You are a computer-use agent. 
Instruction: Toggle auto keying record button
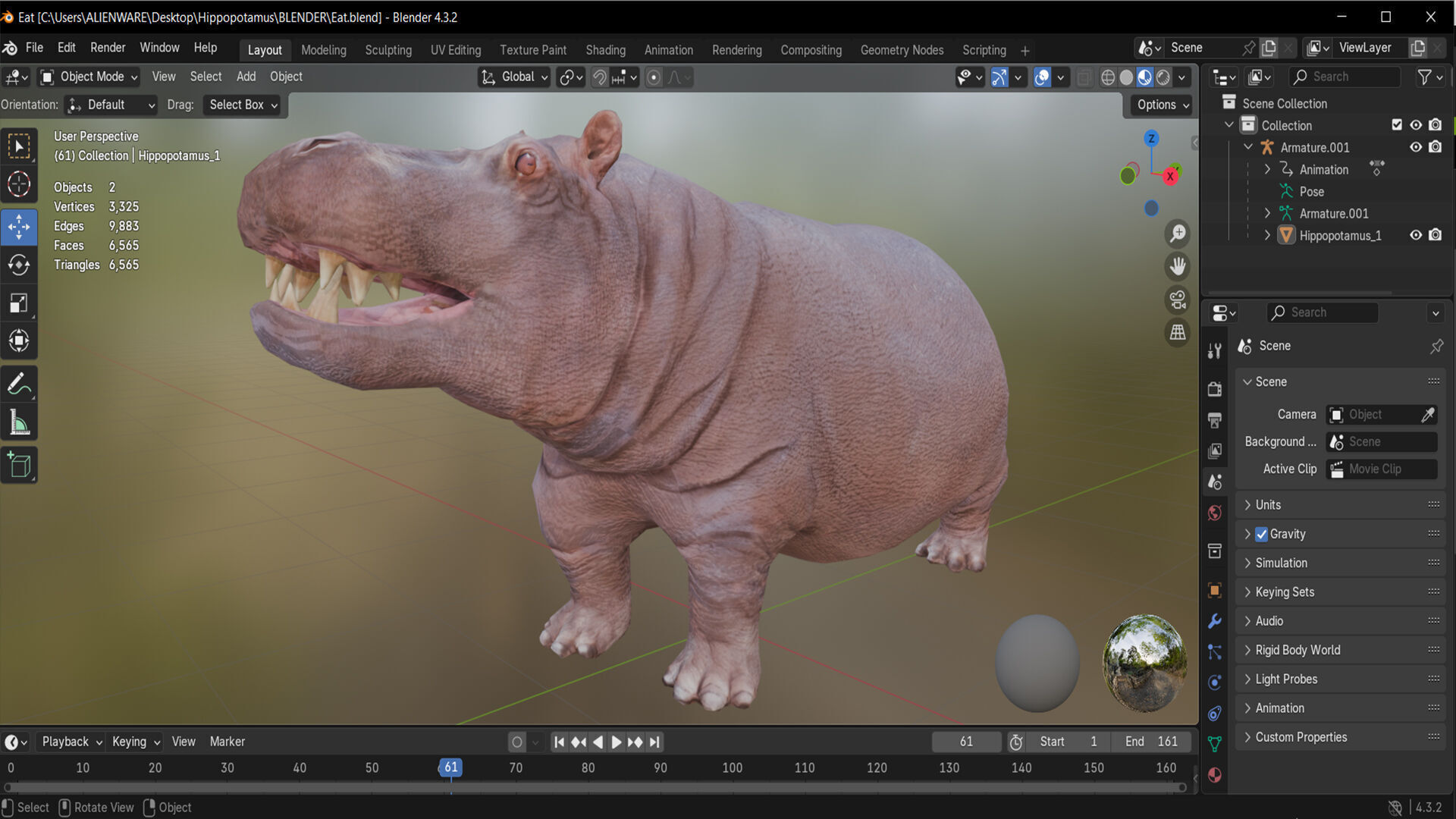coord(517,742)
